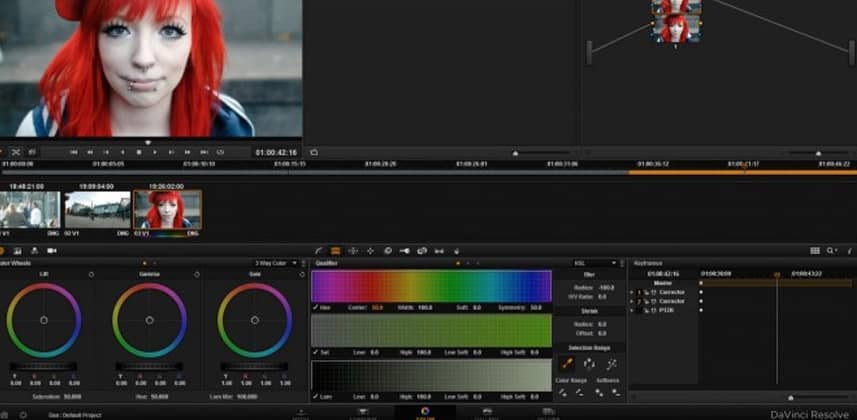This screenshot has width=857, height=420.
Task: Toggle the Lum qualifier checkbox
Action: (x=315, y=396)
